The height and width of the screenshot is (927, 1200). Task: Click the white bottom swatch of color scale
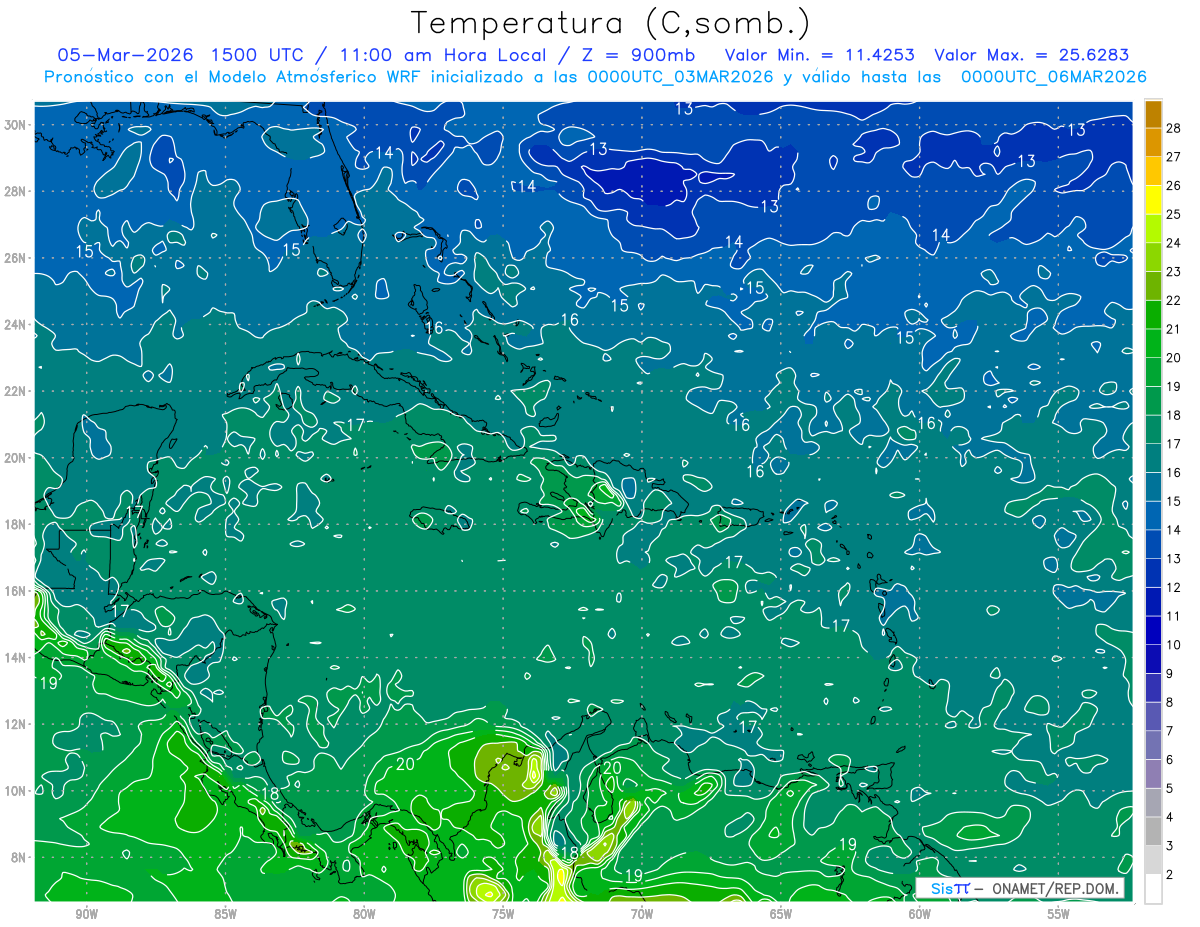point(1153,889)
